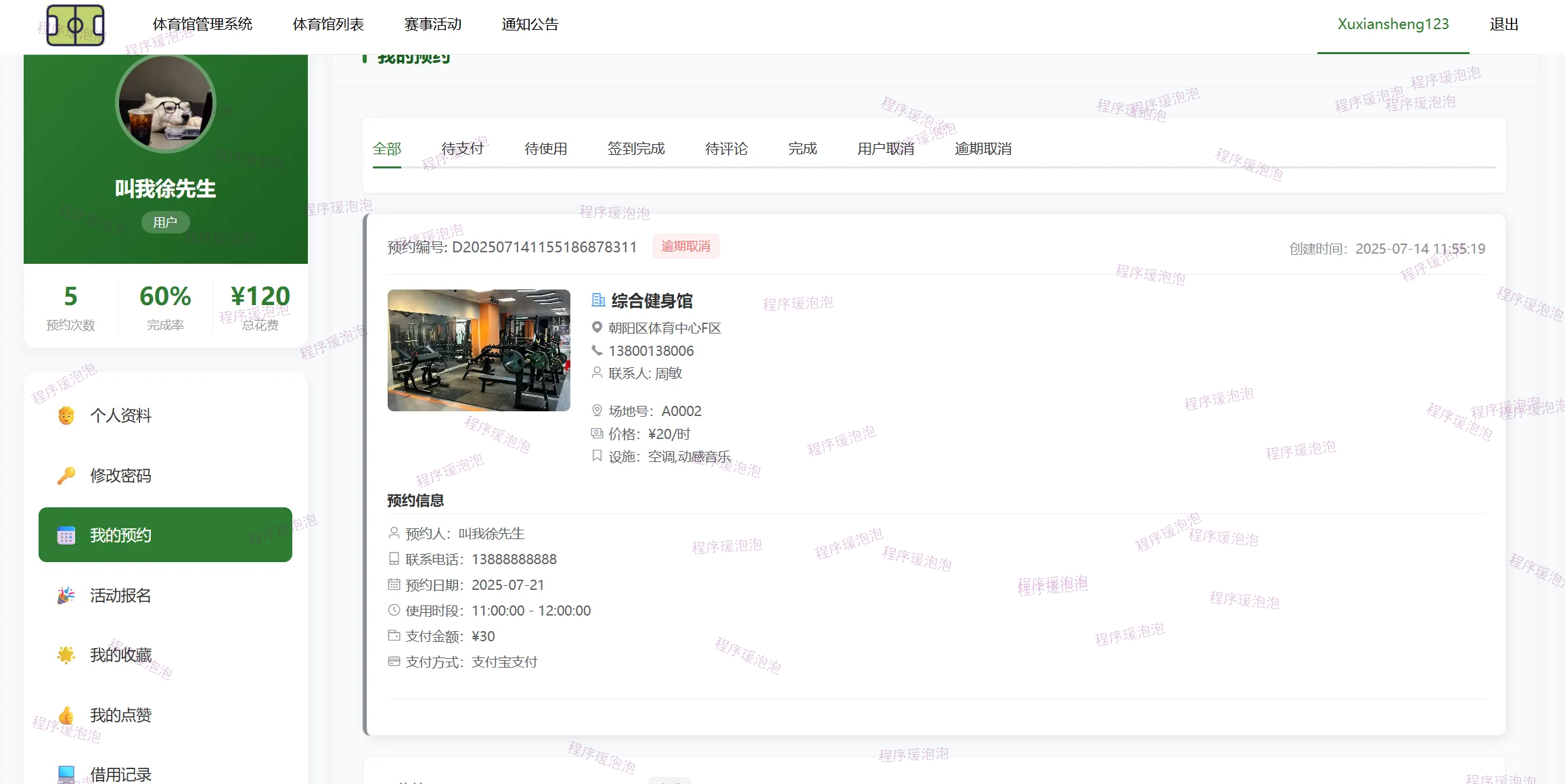Image resolution: width=1565 pixels, height=784 pixels.
Task: Filter by 用户取消 tab
Action: click(x=886, y=149)
